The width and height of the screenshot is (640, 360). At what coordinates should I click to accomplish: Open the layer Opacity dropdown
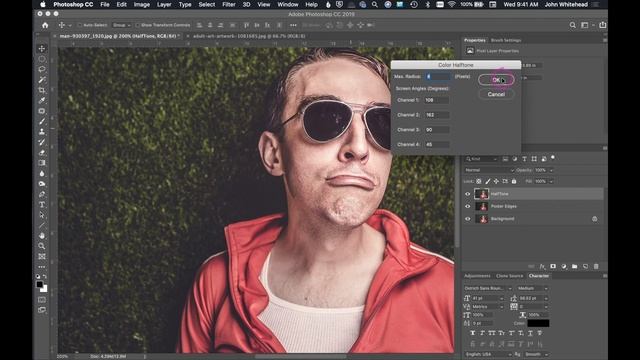[x=551, y=170]
